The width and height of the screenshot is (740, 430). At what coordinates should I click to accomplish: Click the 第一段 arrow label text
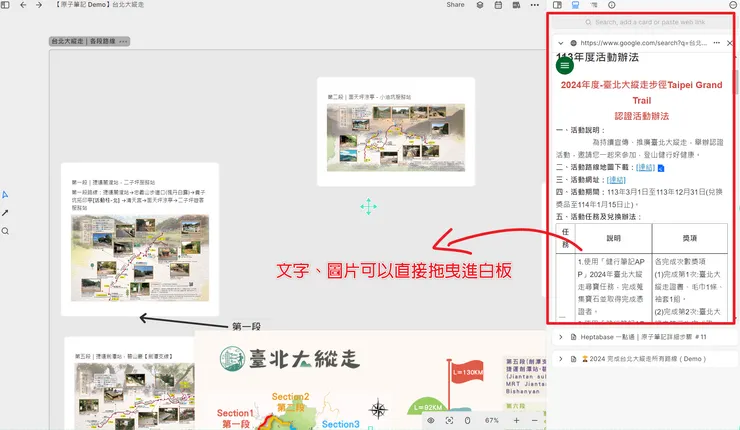point(246,327)
